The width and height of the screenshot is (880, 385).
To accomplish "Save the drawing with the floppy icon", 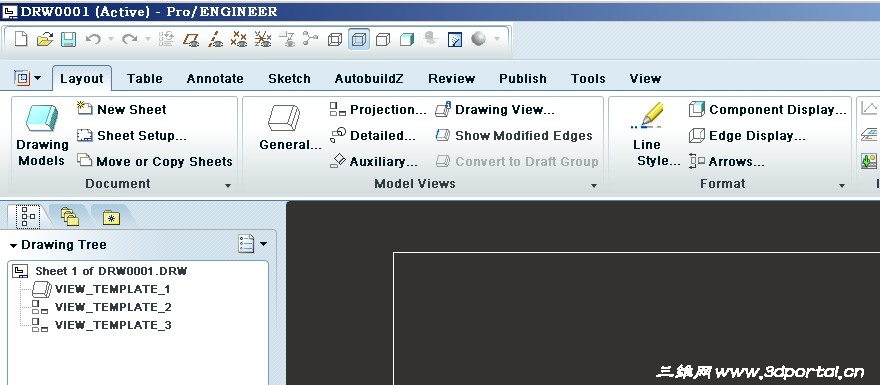I will click(x=68, y=39).
